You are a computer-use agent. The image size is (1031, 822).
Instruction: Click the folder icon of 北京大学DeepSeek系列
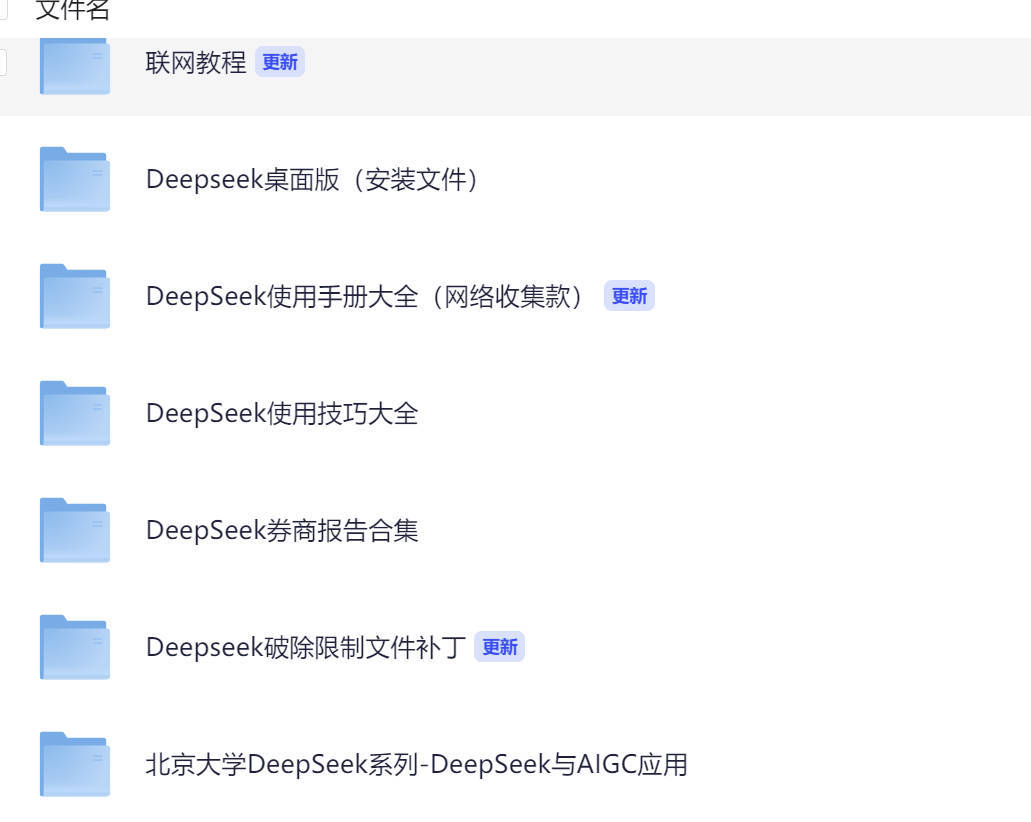(74, 764)
